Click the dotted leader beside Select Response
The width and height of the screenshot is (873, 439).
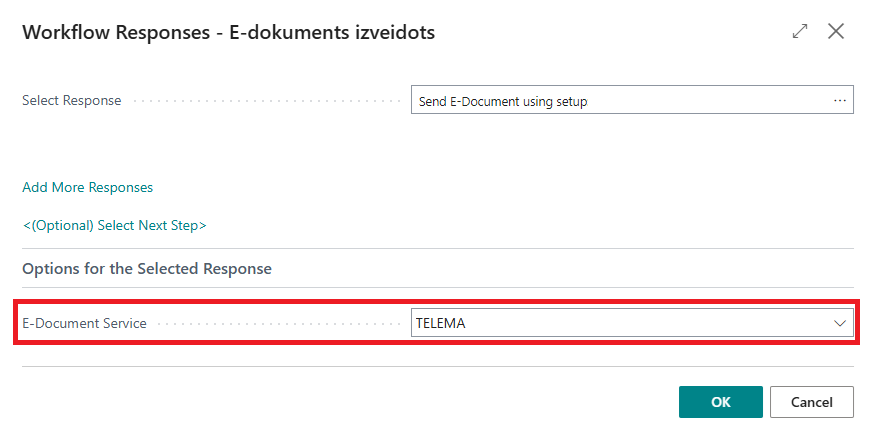point(265,100)
